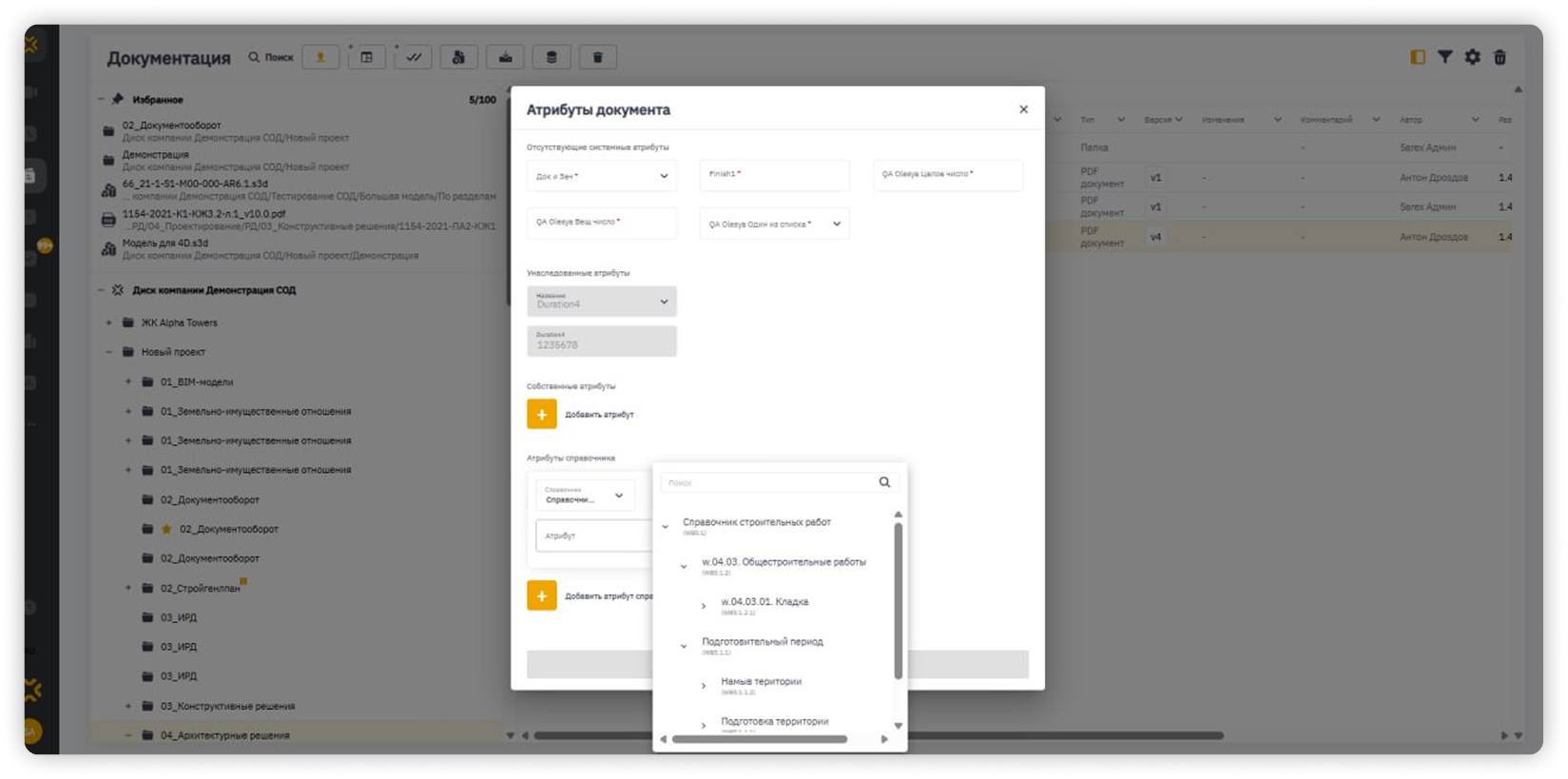Open the QA Olesya Один из списка dropdown
The height and width of the screenshot is (779, 1568).
click(x=774, y=224)
